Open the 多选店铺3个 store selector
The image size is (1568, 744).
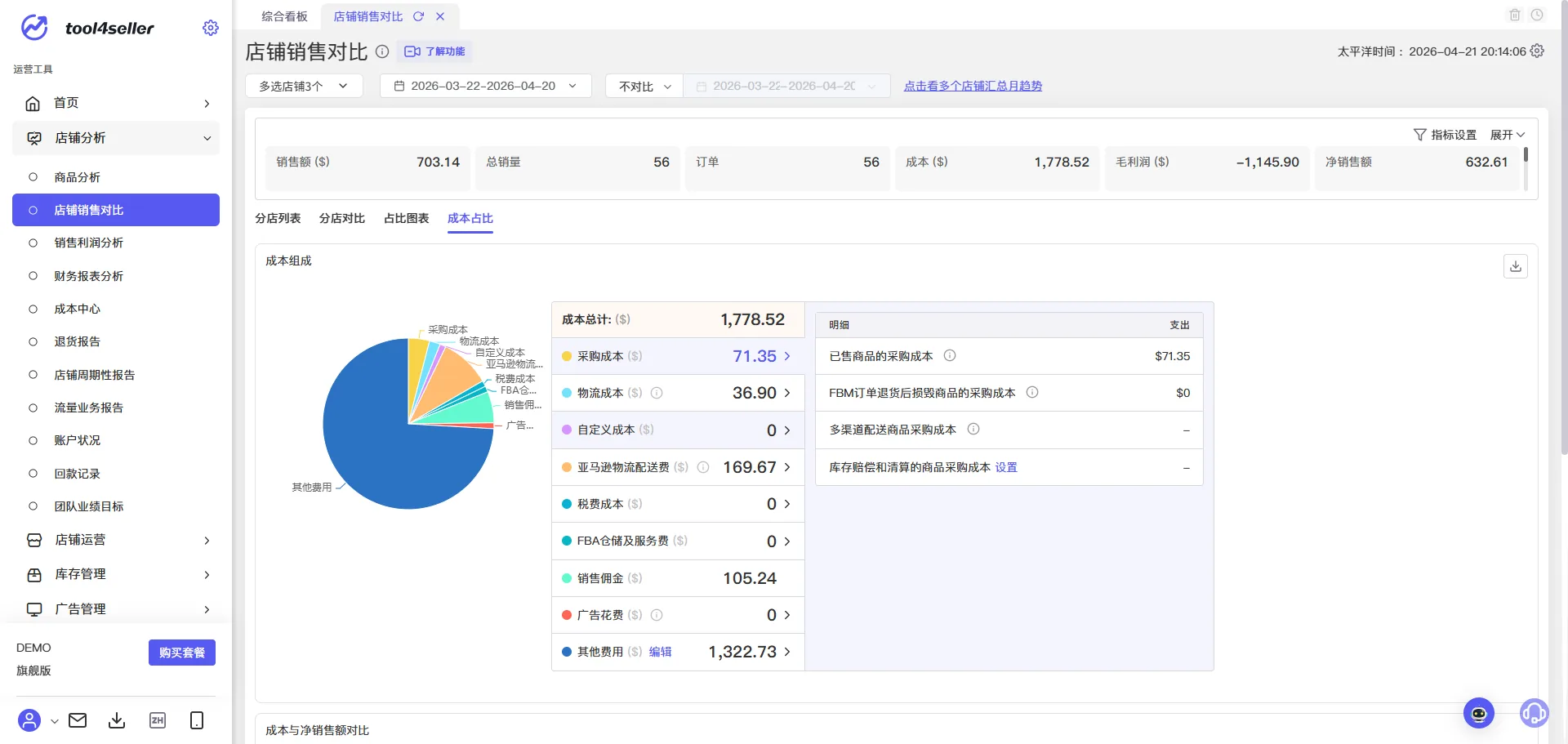point(304,86)
